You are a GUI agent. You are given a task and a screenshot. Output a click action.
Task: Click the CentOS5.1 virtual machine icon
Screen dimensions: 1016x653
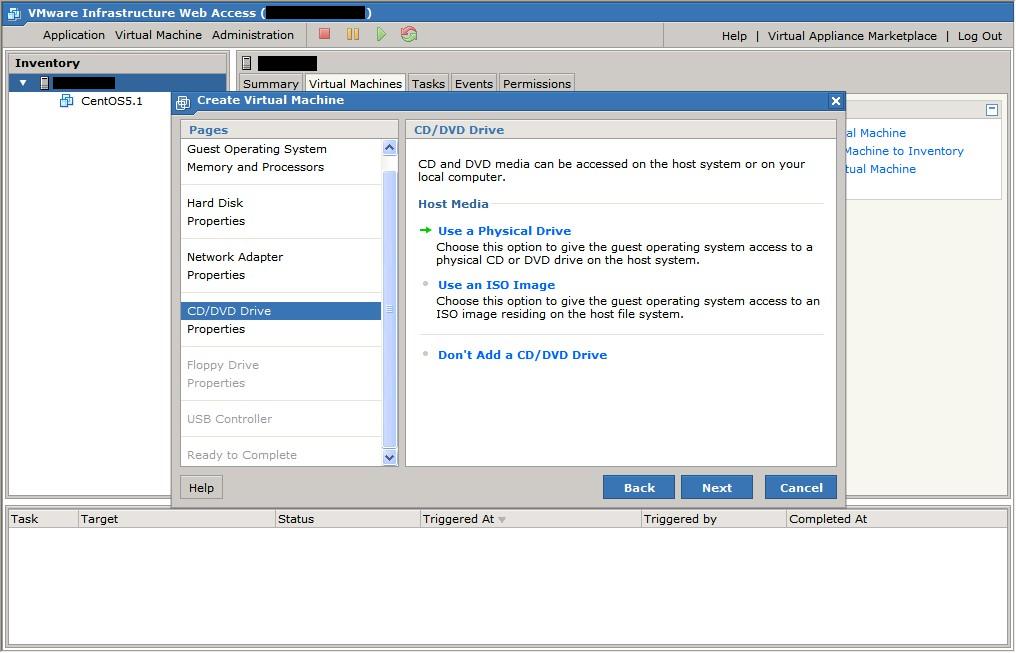coord(66,101)
